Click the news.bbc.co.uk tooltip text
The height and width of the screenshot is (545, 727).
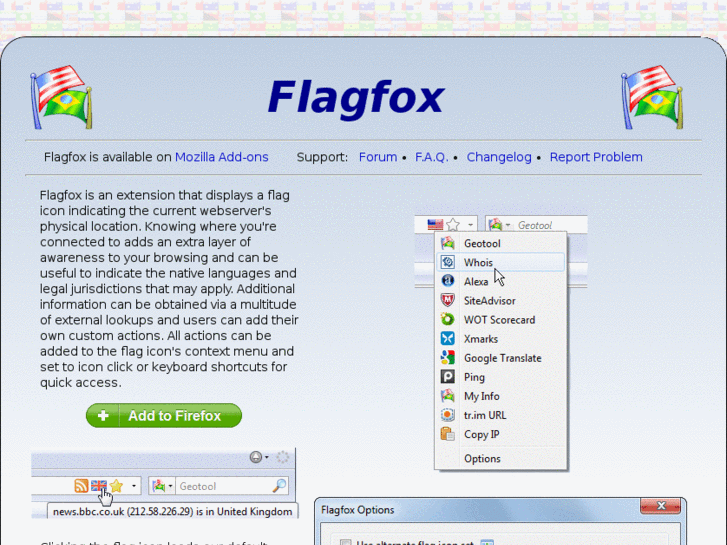(x=172, y=512)
